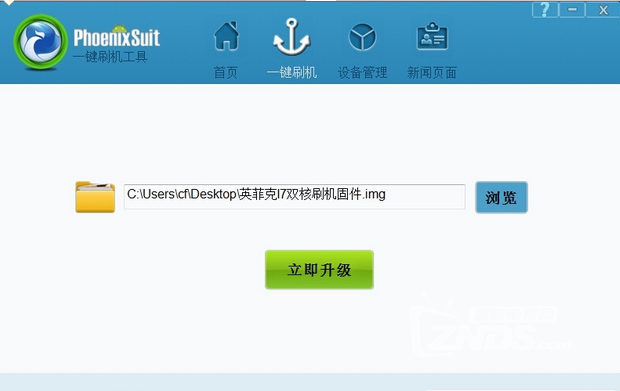Close the PhoenixSuit window
This screenshot has width=620, height=391.
(x=603, y=9)
